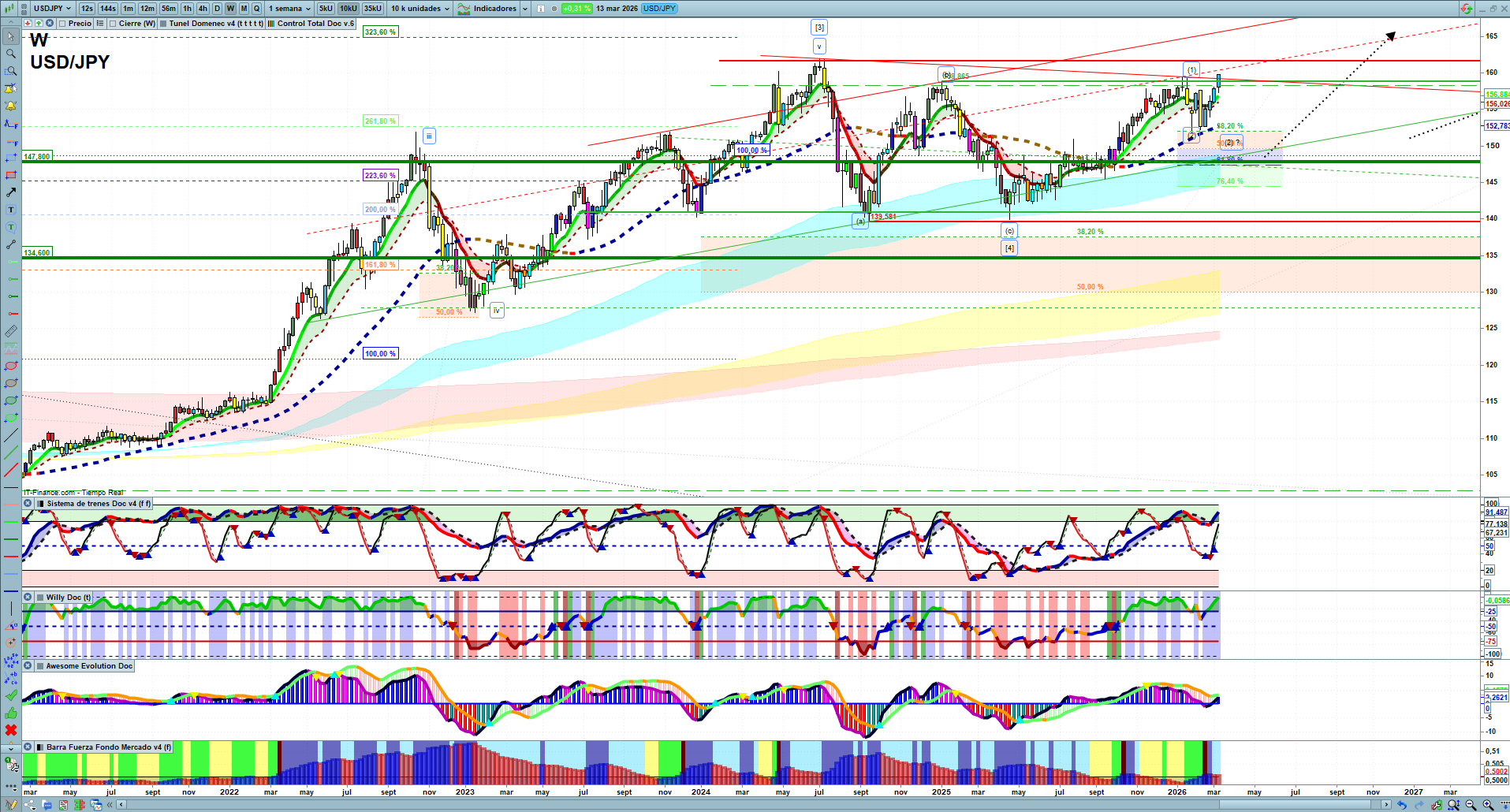The image size is (1510, 812).
Task: Click the scrollbar right arrow
Action: pos(1387,805)
